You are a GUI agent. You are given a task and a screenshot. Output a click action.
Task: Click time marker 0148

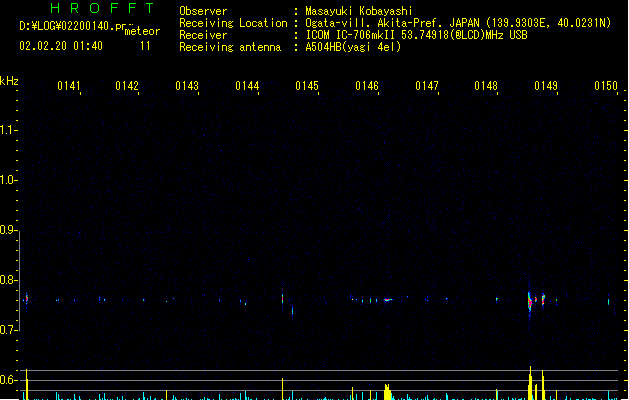pyautogui.click(x=486, y=86)
